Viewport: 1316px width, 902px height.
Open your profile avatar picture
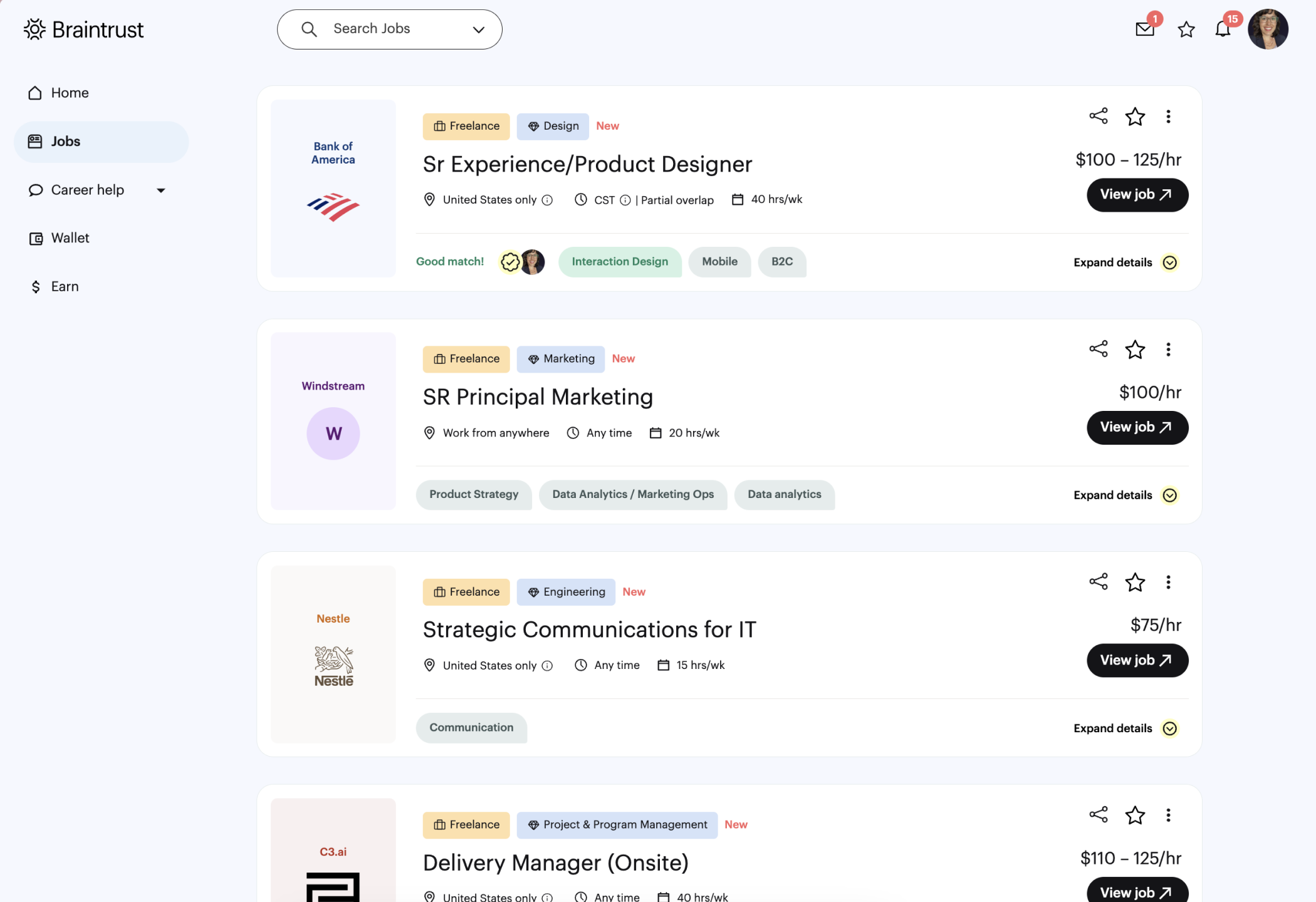pyautogui.click(x=1268, y=29)
